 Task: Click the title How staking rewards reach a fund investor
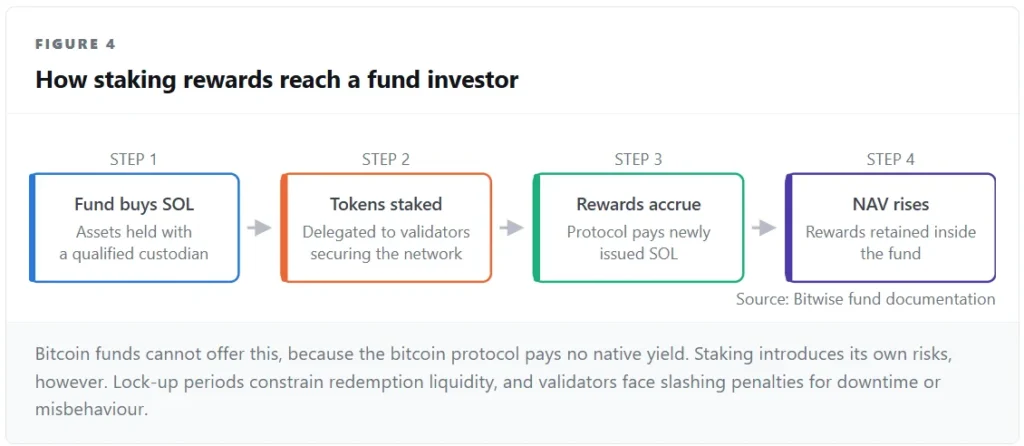point(277,79)
